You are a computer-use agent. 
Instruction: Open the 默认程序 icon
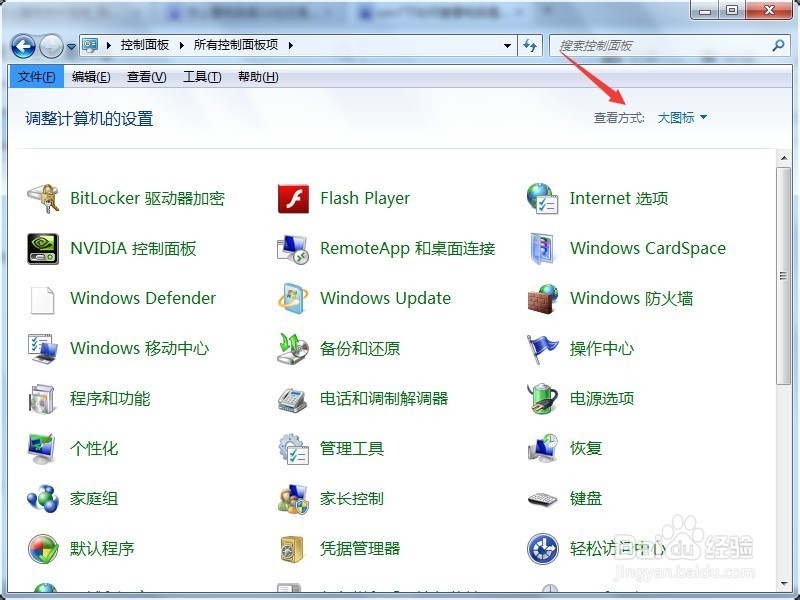click(x=43, y=548)
